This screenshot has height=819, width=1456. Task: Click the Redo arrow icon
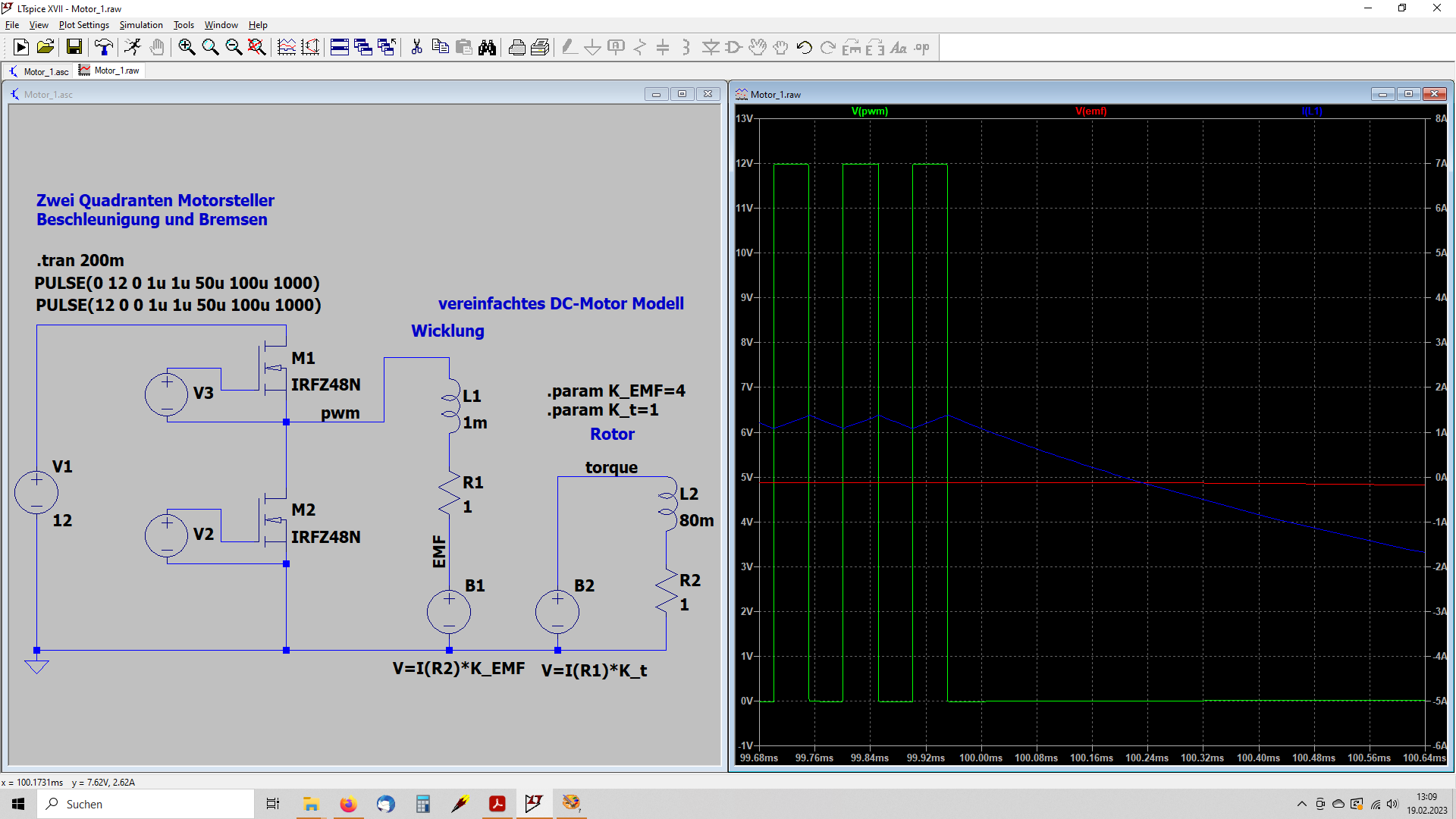tap(828, 48)
